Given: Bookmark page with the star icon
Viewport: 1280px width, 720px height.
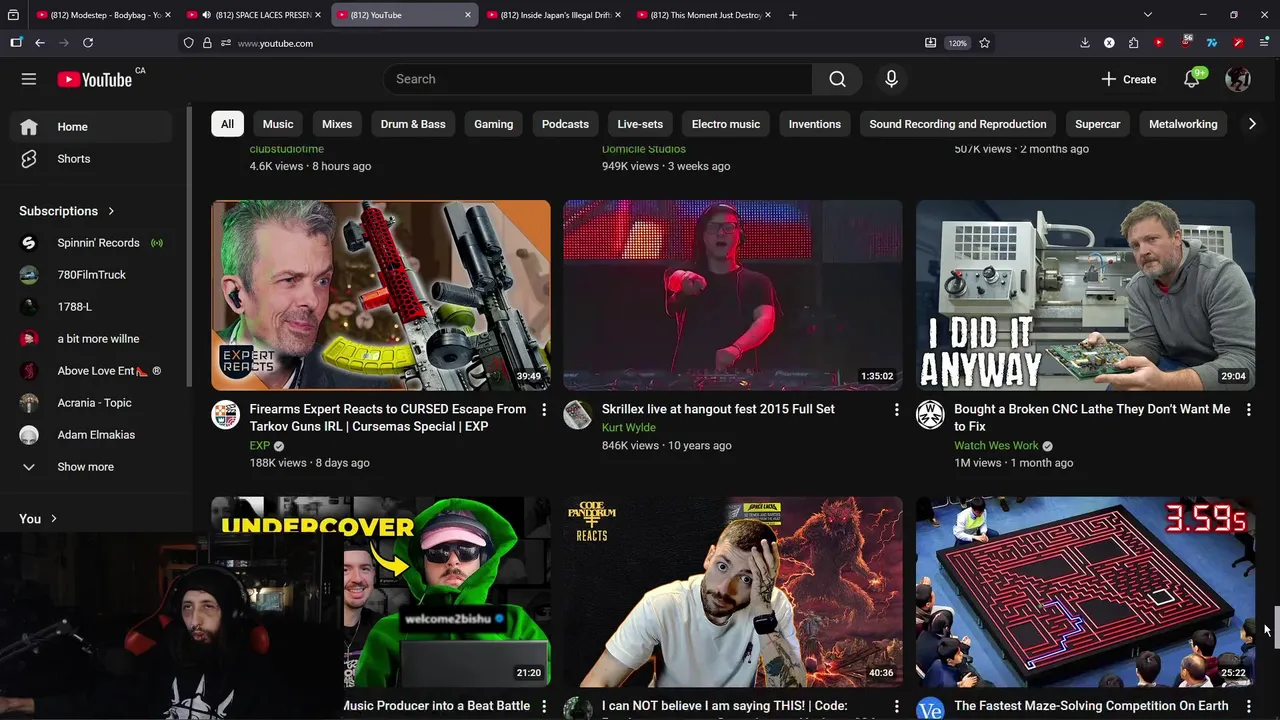Looking at the screenshot, I should tap(985, 43).
